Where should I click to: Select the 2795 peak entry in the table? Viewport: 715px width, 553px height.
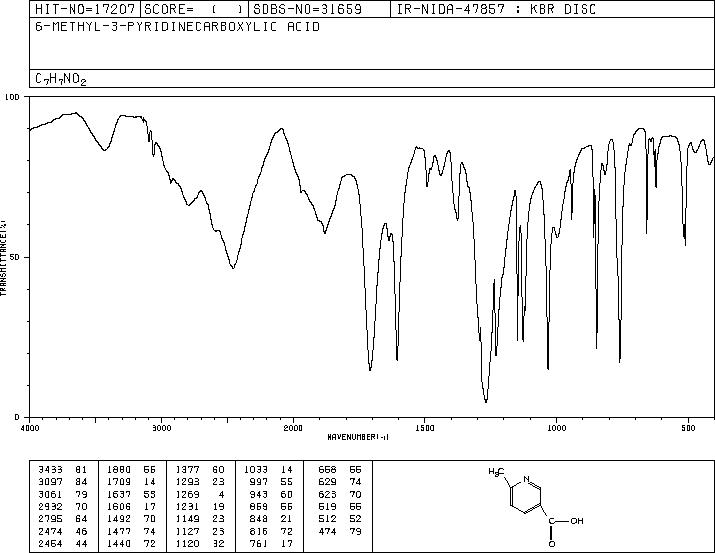(63, 519)
